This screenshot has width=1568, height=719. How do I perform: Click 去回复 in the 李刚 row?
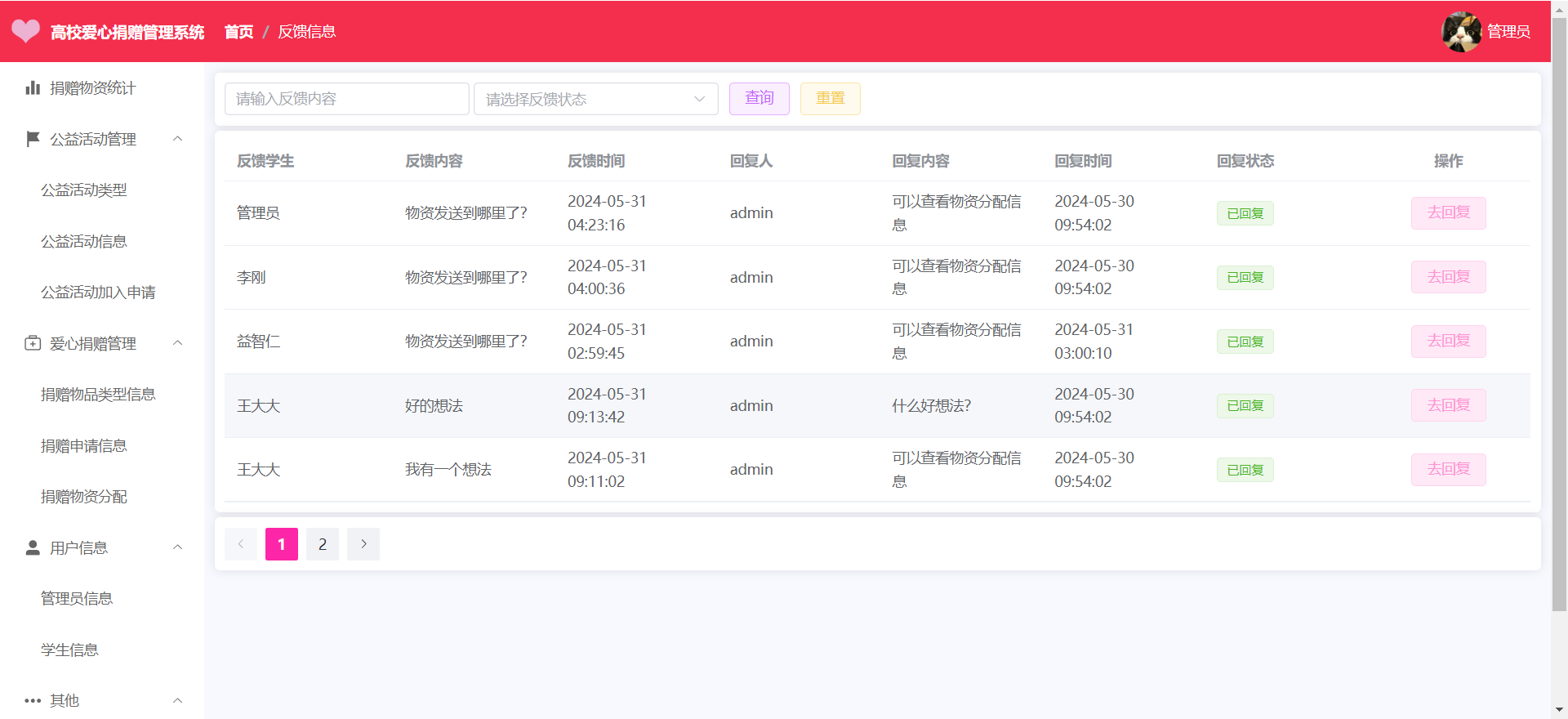(x=1449, y=277)
